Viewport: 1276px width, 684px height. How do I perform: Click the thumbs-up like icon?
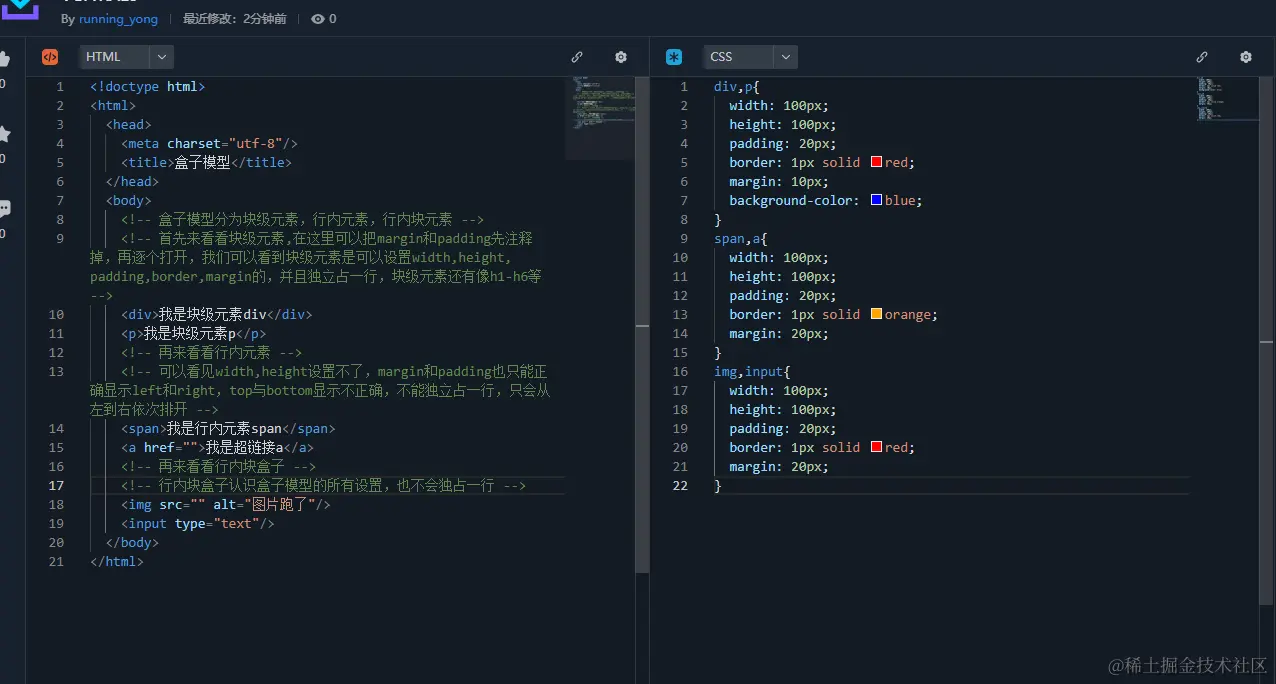(x=4, y=59)
